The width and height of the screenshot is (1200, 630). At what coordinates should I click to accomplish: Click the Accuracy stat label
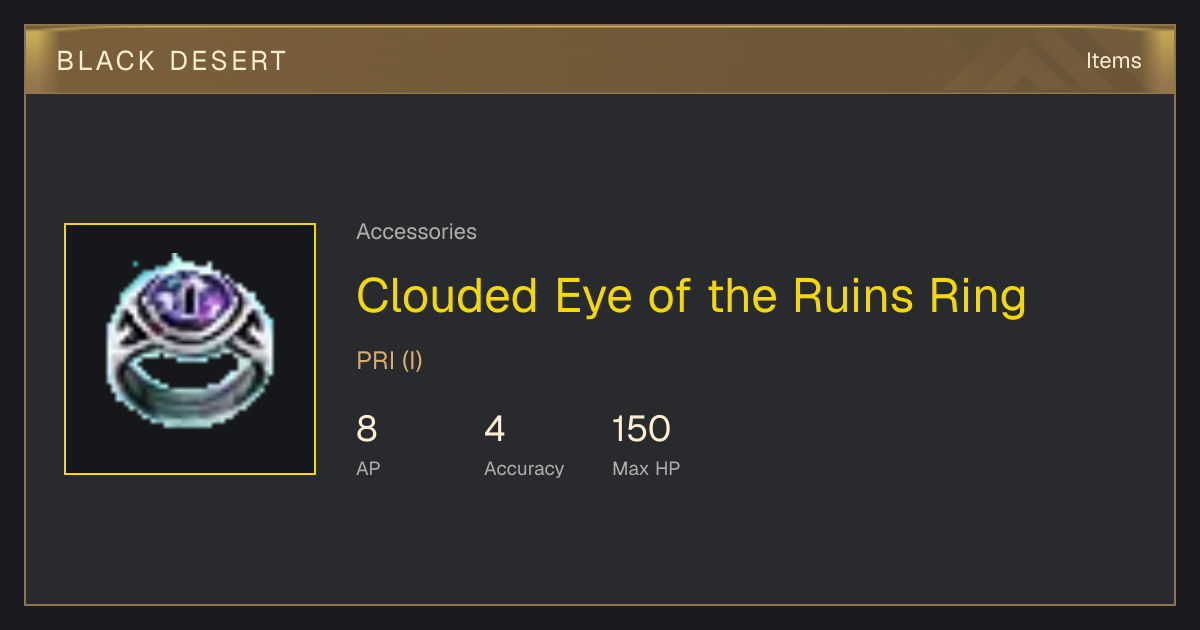[x=524, y=468]
